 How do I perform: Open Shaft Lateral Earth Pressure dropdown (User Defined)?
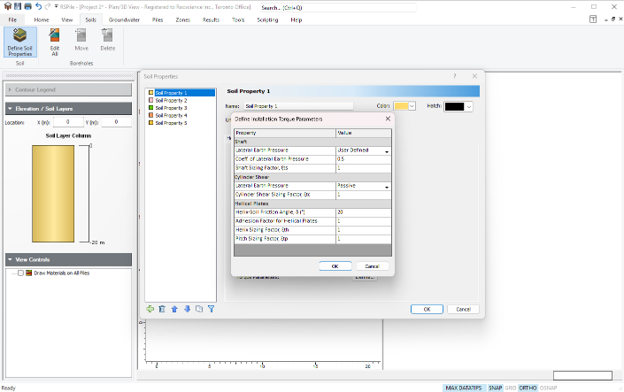(x=386, y=151)
